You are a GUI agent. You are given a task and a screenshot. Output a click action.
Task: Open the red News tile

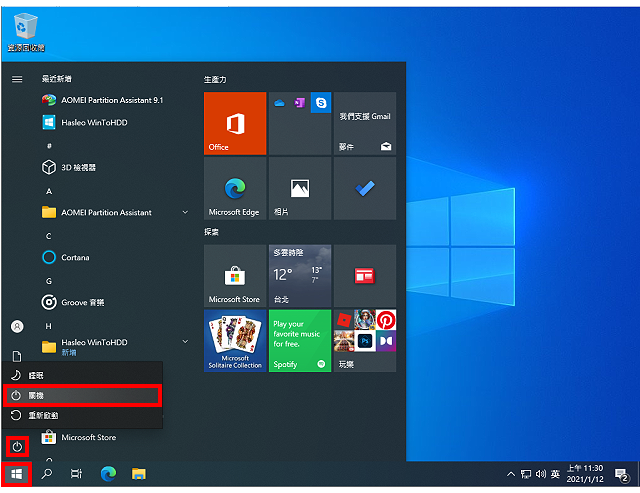(x=365, y=276)
